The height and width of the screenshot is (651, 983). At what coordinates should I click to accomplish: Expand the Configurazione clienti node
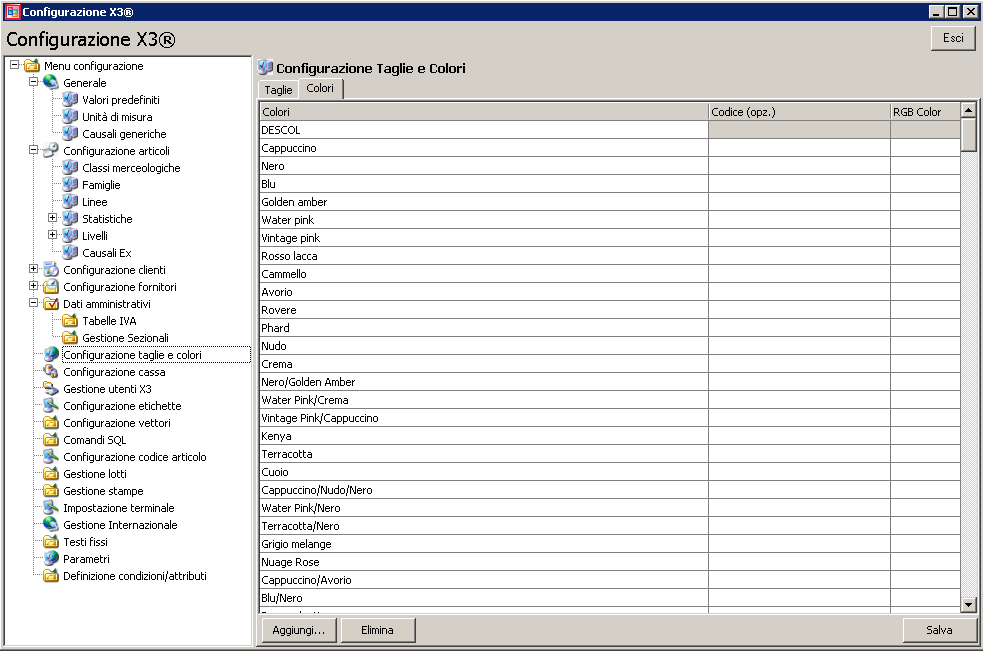pos(34,268)
